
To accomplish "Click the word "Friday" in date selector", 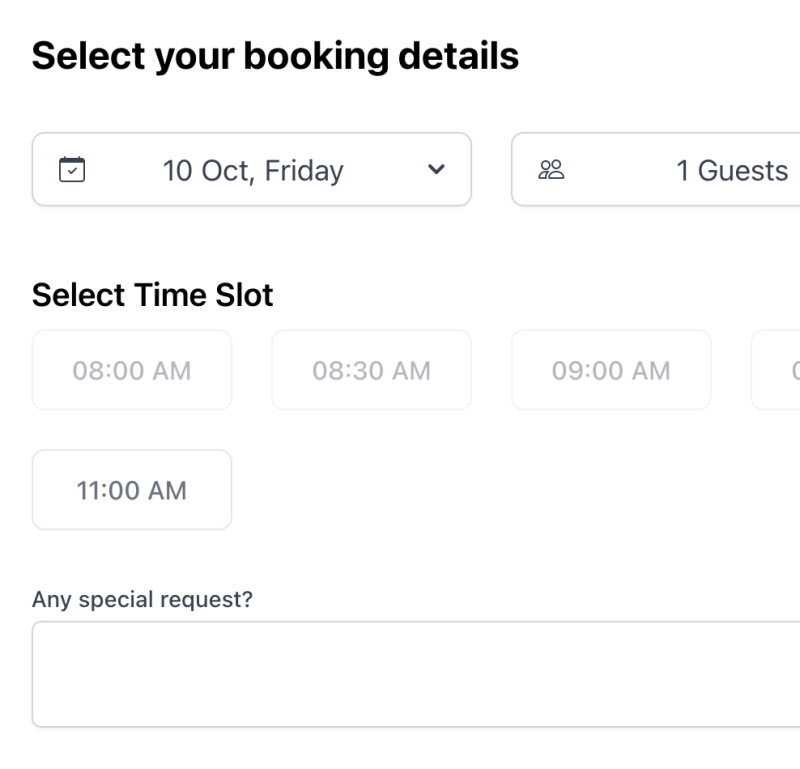I will [x=304, y=171].
